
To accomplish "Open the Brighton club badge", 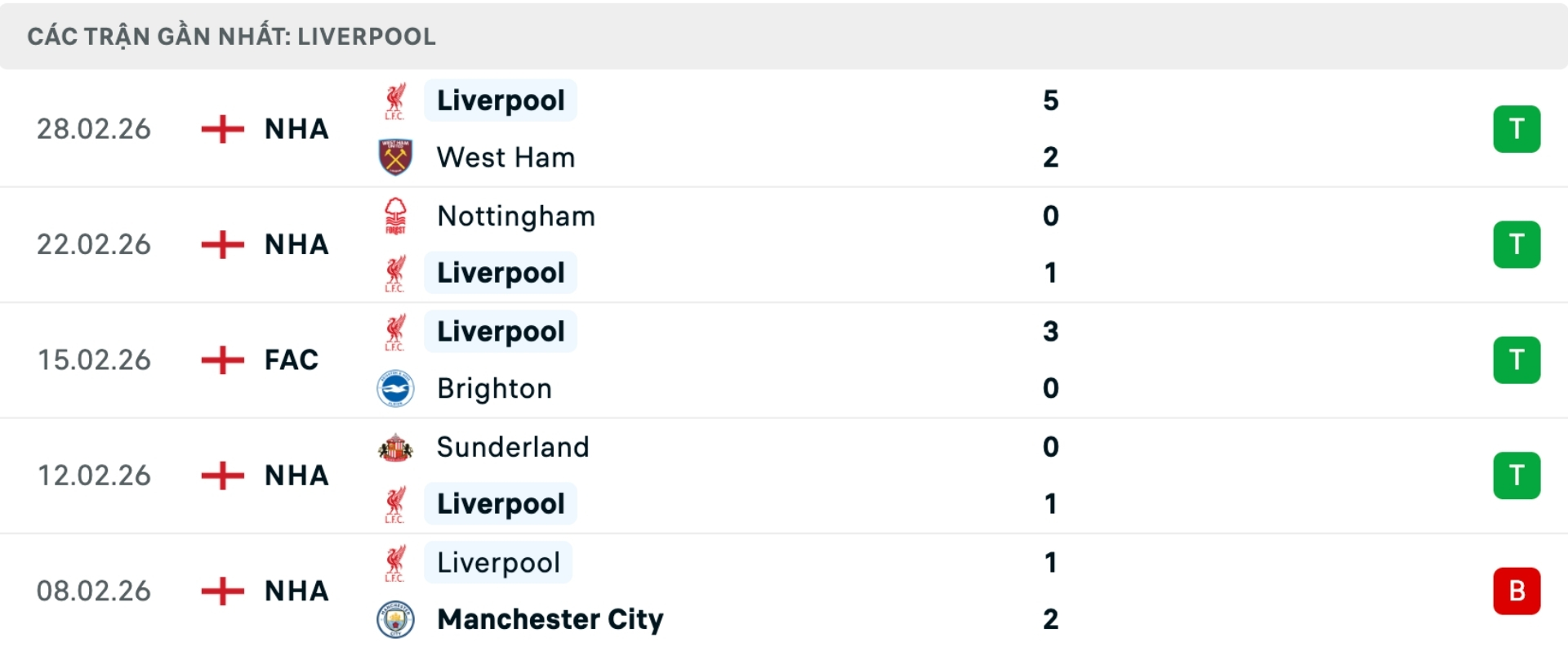I will 395,388.
